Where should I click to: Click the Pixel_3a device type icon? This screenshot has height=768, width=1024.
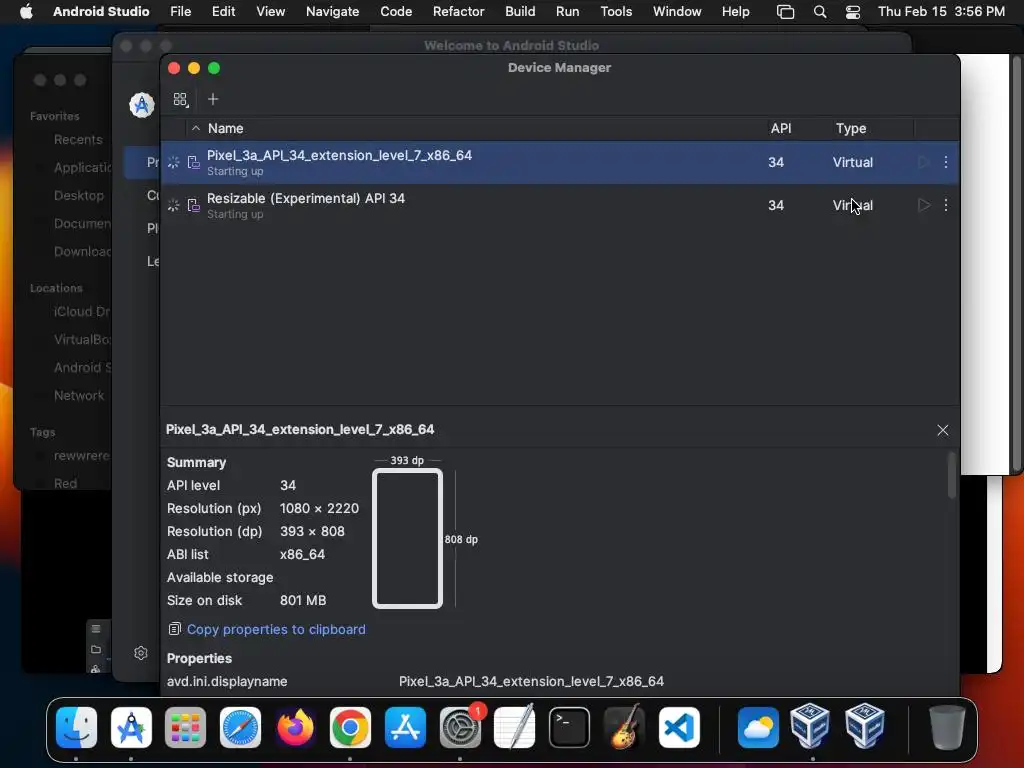click(x=193, y=162)
